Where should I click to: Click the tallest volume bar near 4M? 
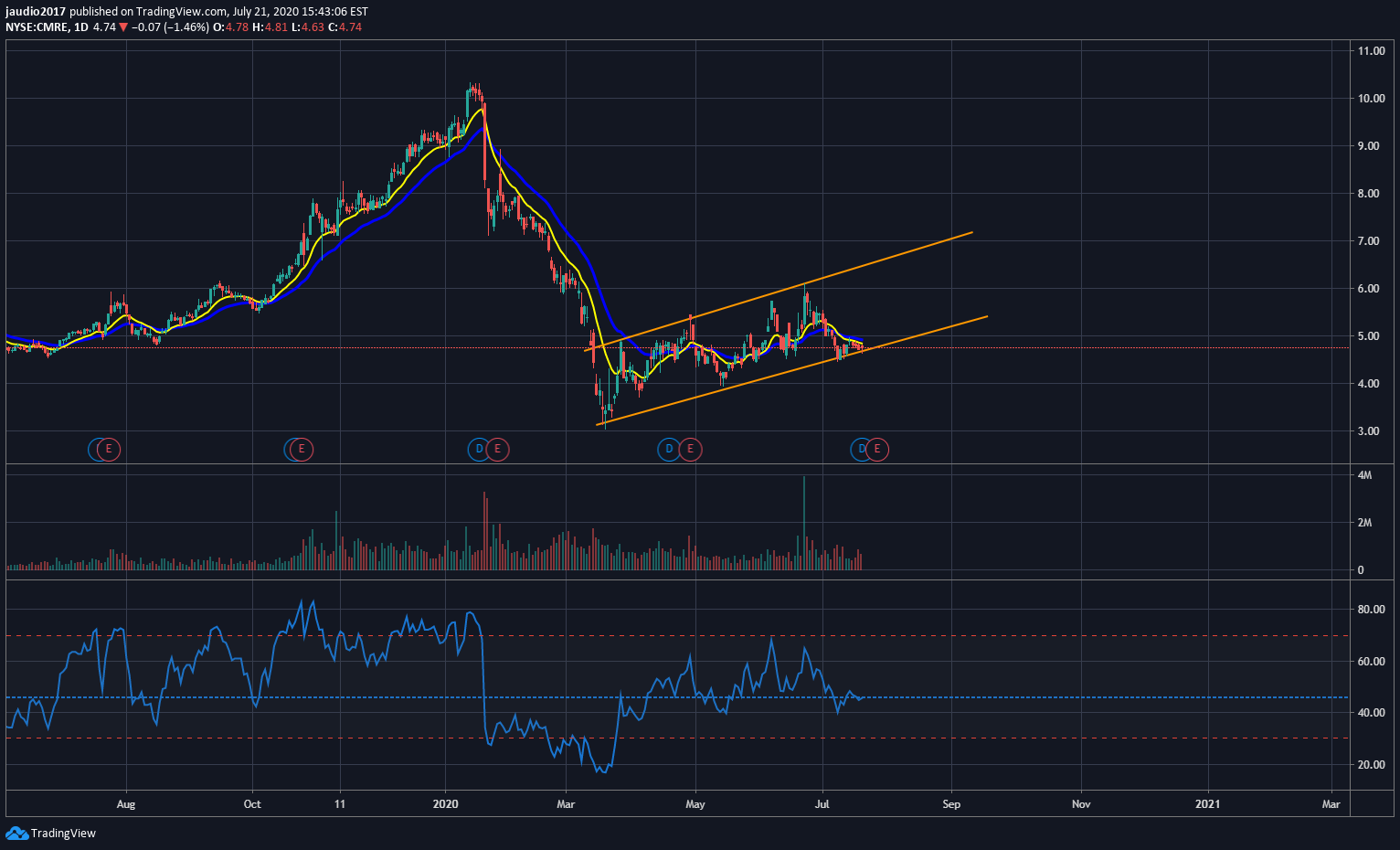[803, 523]
